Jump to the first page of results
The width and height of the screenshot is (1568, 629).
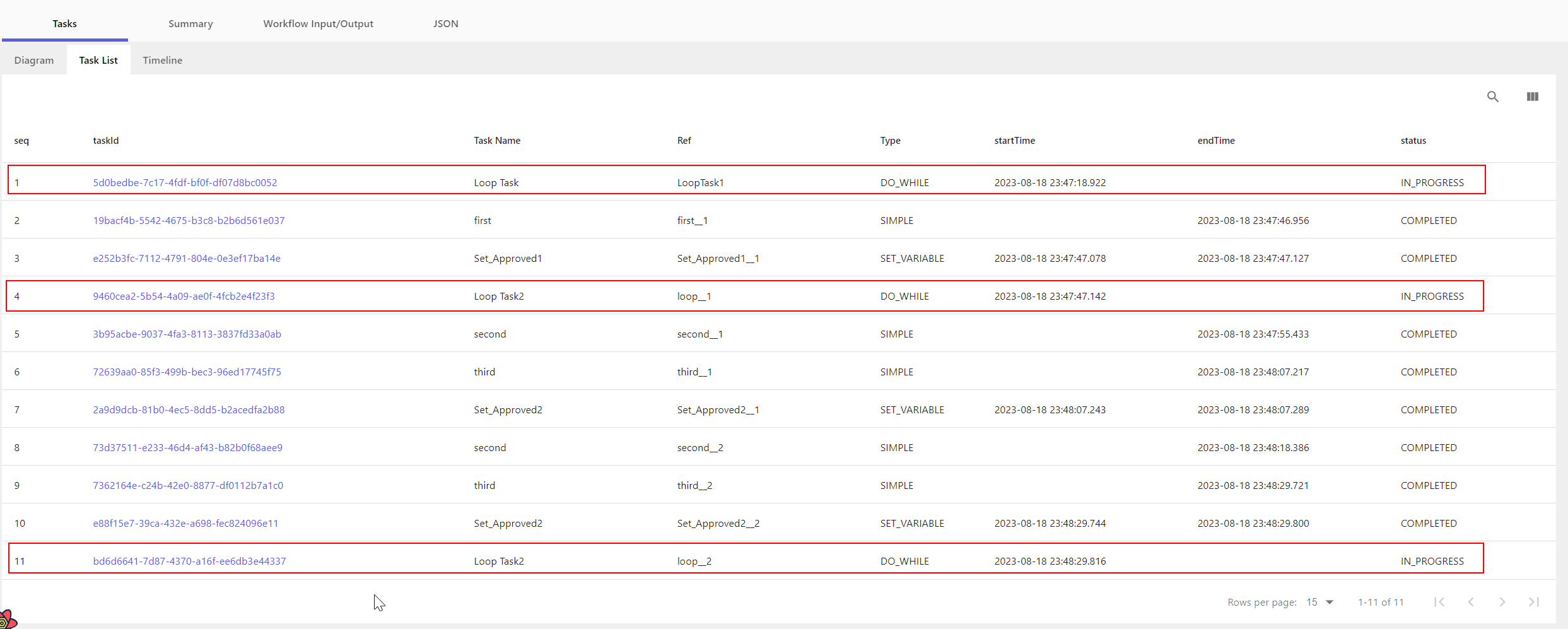pos(1440,602)
